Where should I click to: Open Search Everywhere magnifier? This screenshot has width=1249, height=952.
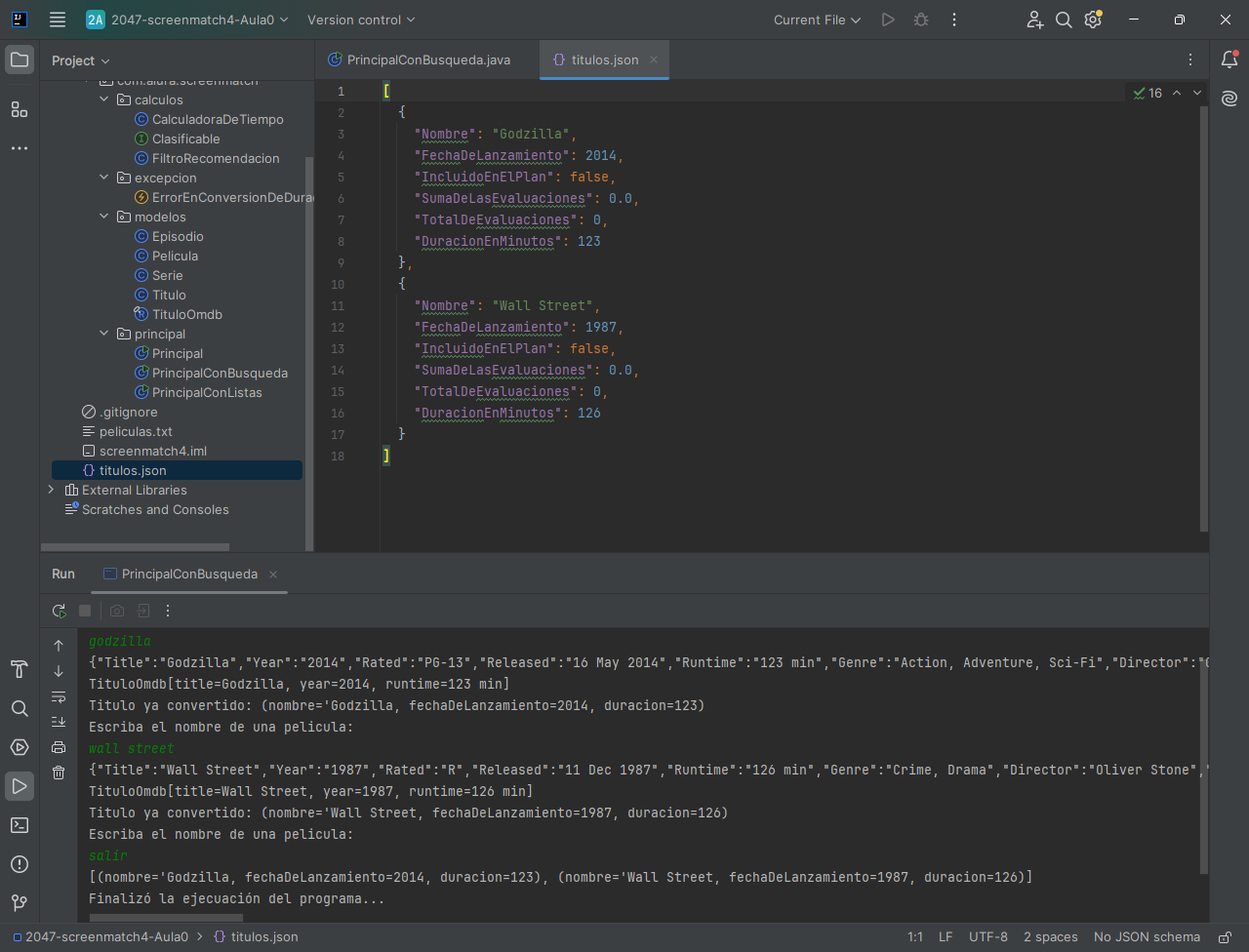tap(1064, 20)
